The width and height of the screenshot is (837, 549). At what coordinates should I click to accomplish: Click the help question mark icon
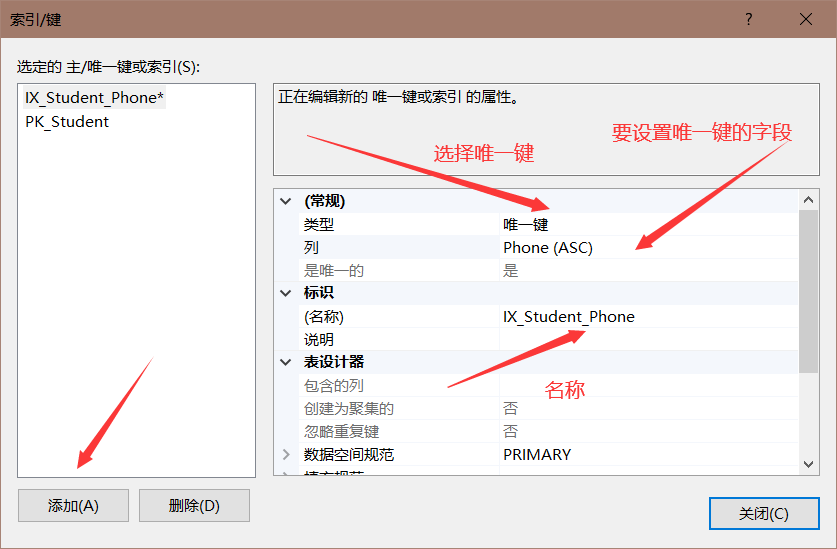tap(749, 19)
